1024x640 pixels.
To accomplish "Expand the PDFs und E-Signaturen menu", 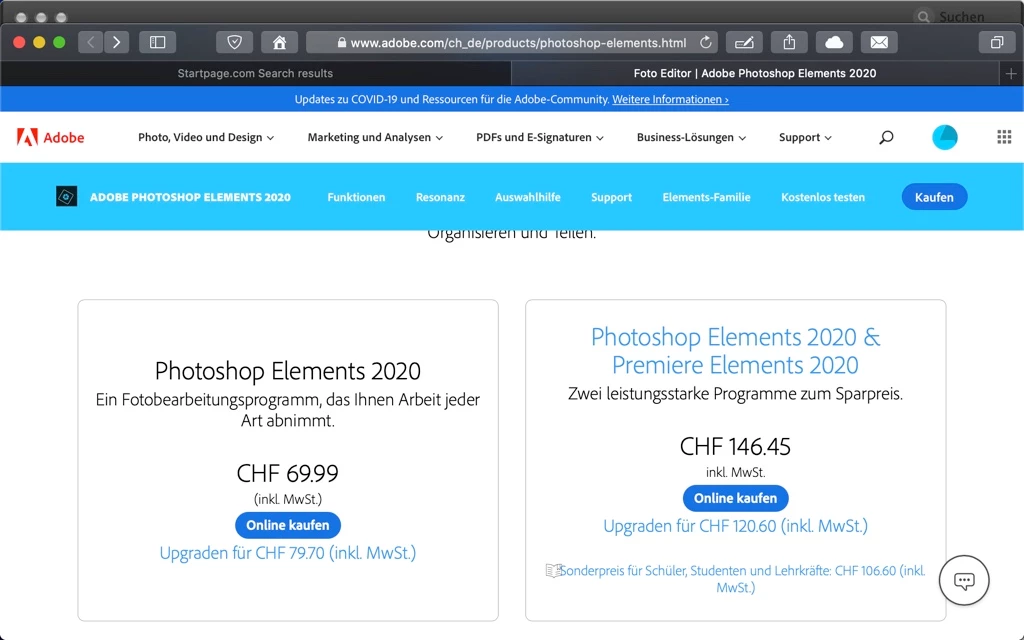I will tap(539, 137).
